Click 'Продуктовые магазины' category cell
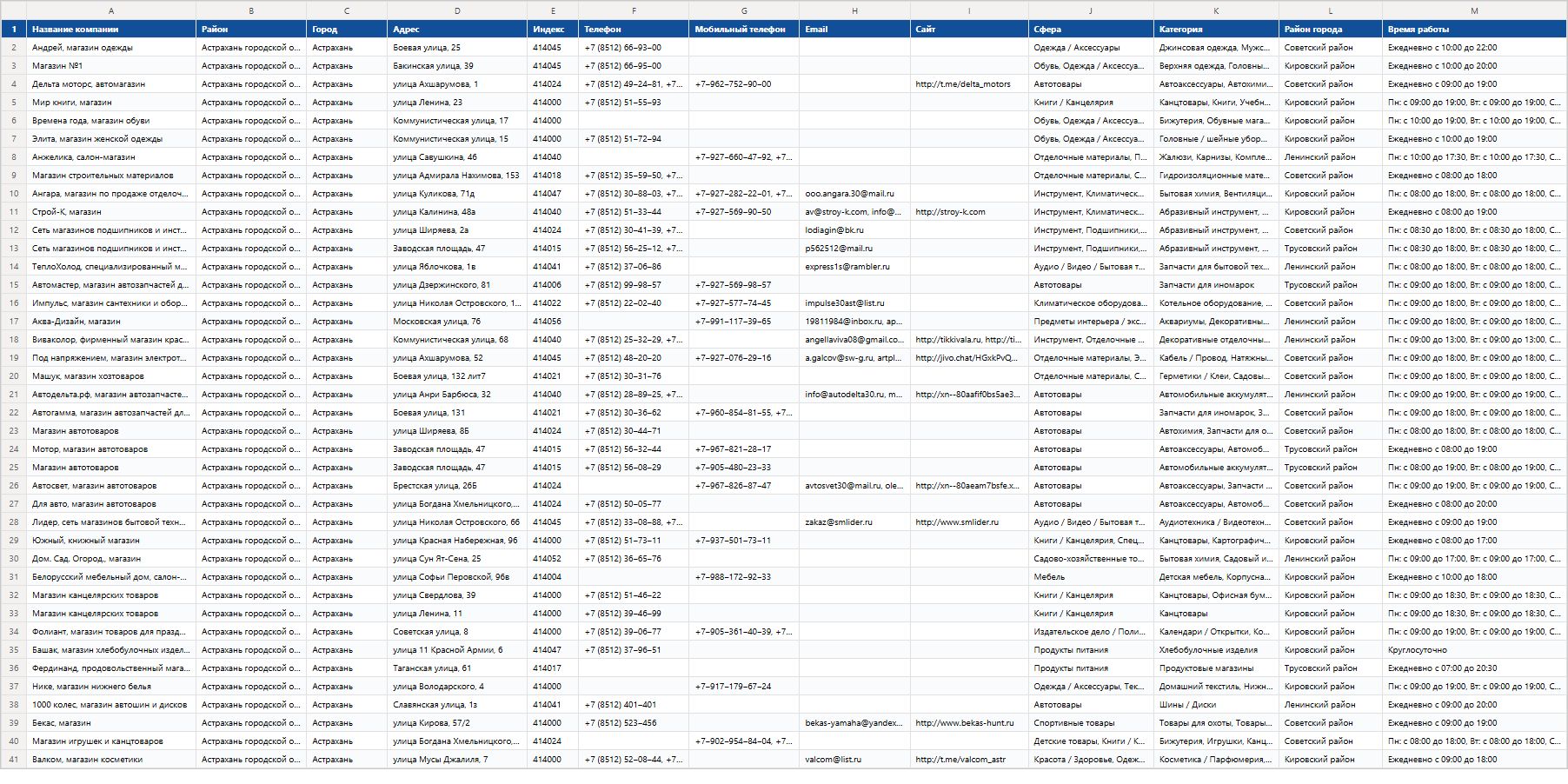 point(1216,668)
